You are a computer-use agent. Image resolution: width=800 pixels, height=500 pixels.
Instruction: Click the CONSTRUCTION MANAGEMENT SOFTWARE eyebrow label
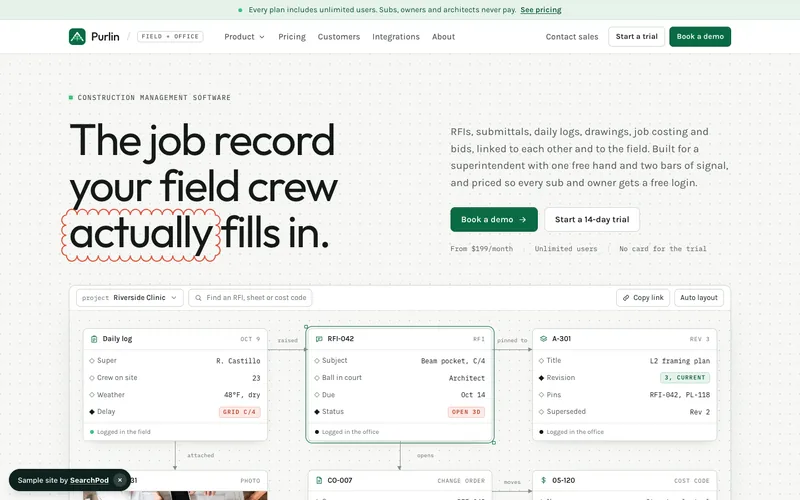154,97
